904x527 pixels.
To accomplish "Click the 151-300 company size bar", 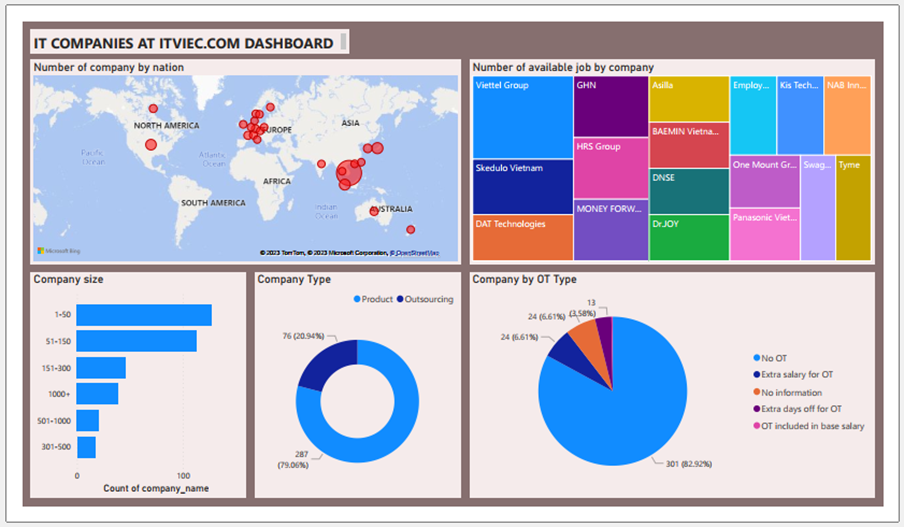I will 101,368.
